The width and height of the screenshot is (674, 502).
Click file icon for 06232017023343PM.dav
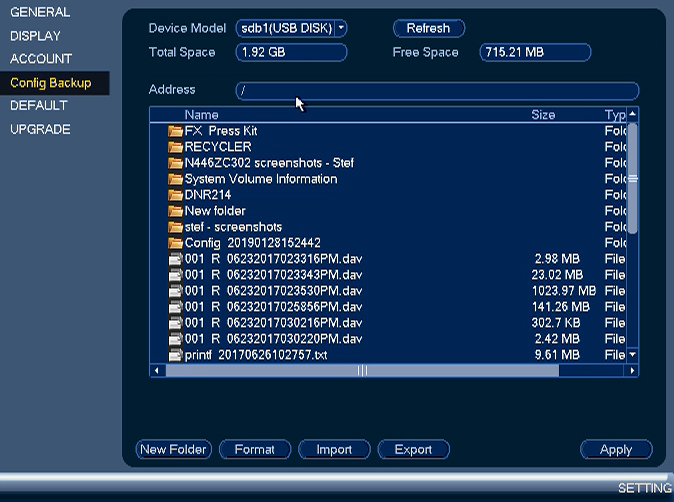click(175, 275)
